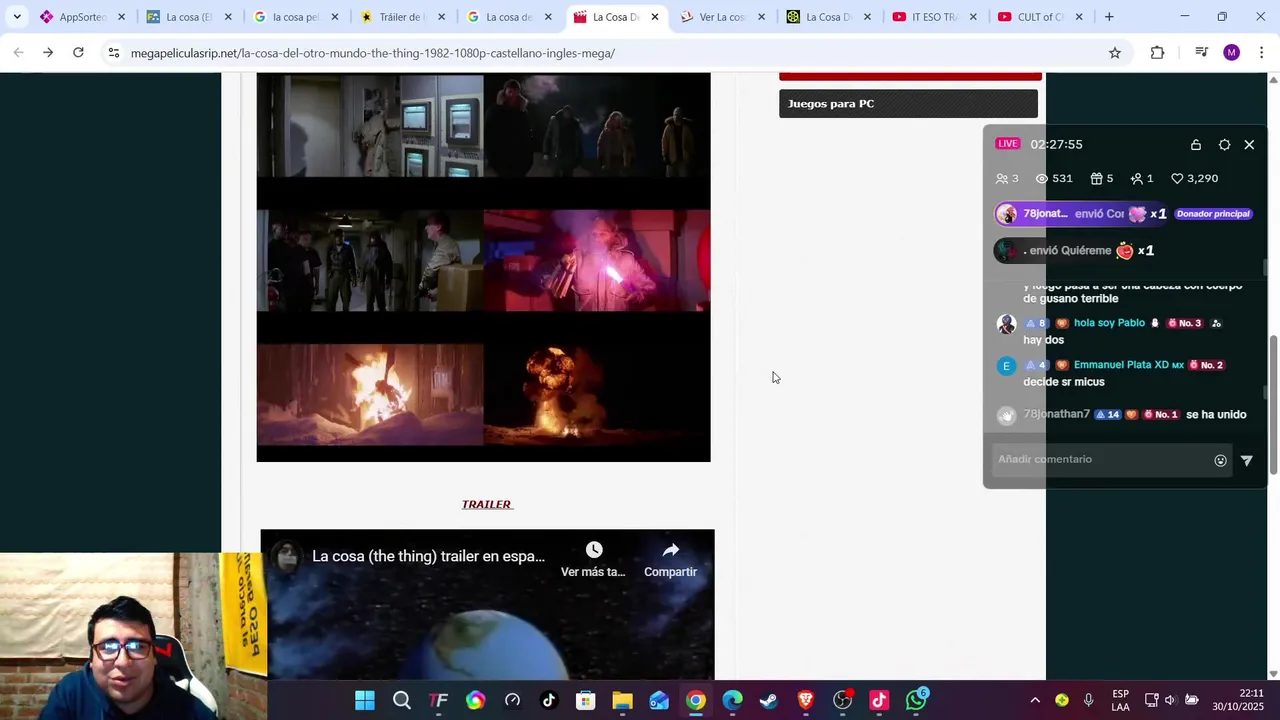Go back in browser history
The width and height of the screenshot is (1280, 720).
[x=18, y=53]
